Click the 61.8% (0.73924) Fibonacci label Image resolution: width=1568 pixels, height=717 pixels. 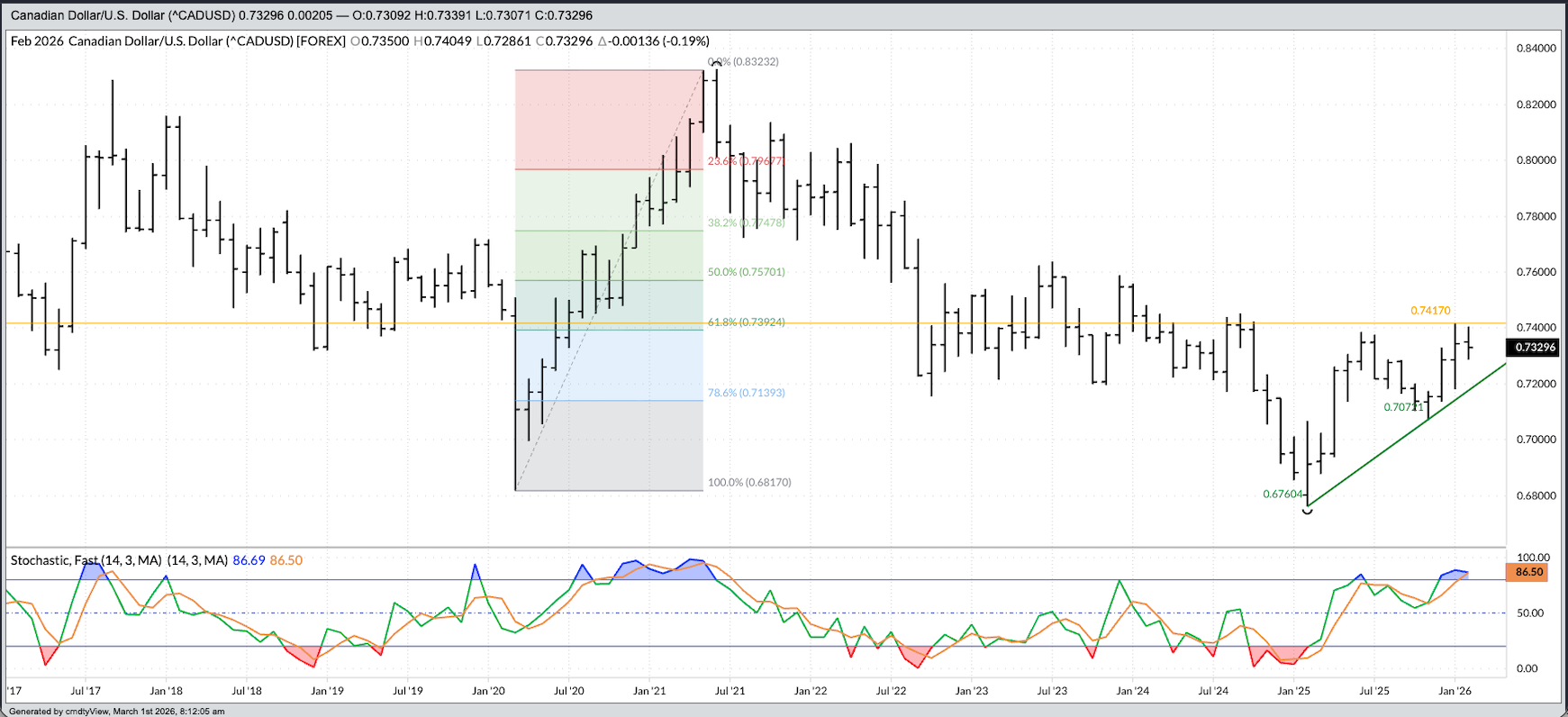(746, 322)
